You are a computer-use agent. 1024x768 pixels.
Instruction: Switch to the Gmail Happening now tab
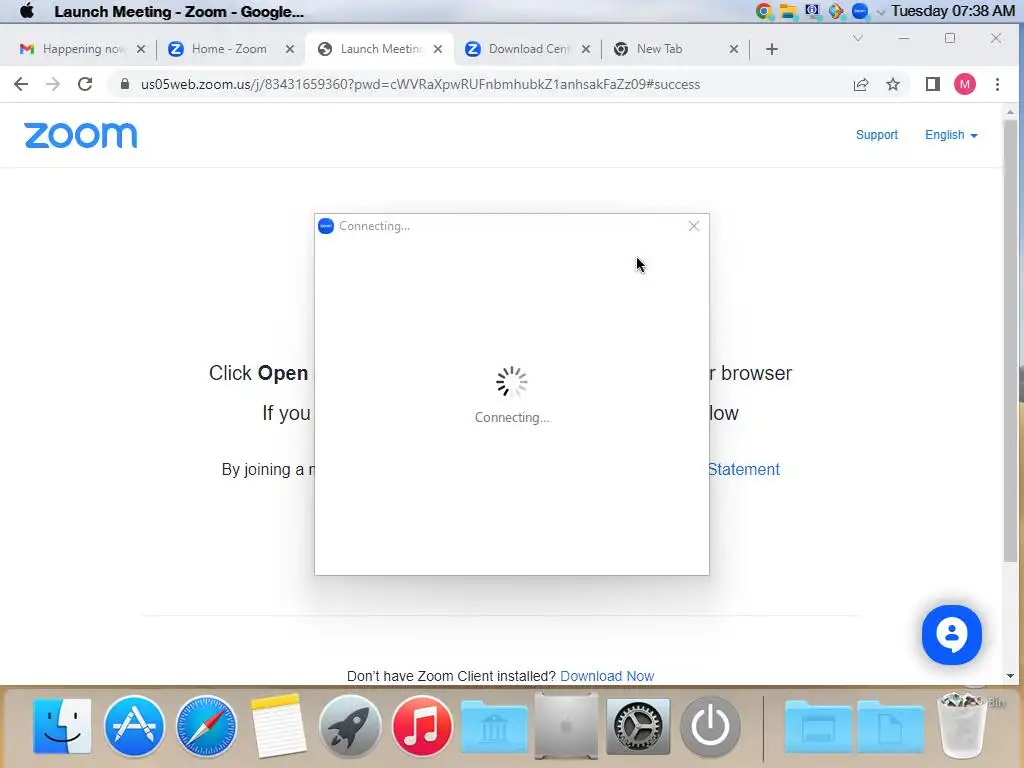(83, 49)
